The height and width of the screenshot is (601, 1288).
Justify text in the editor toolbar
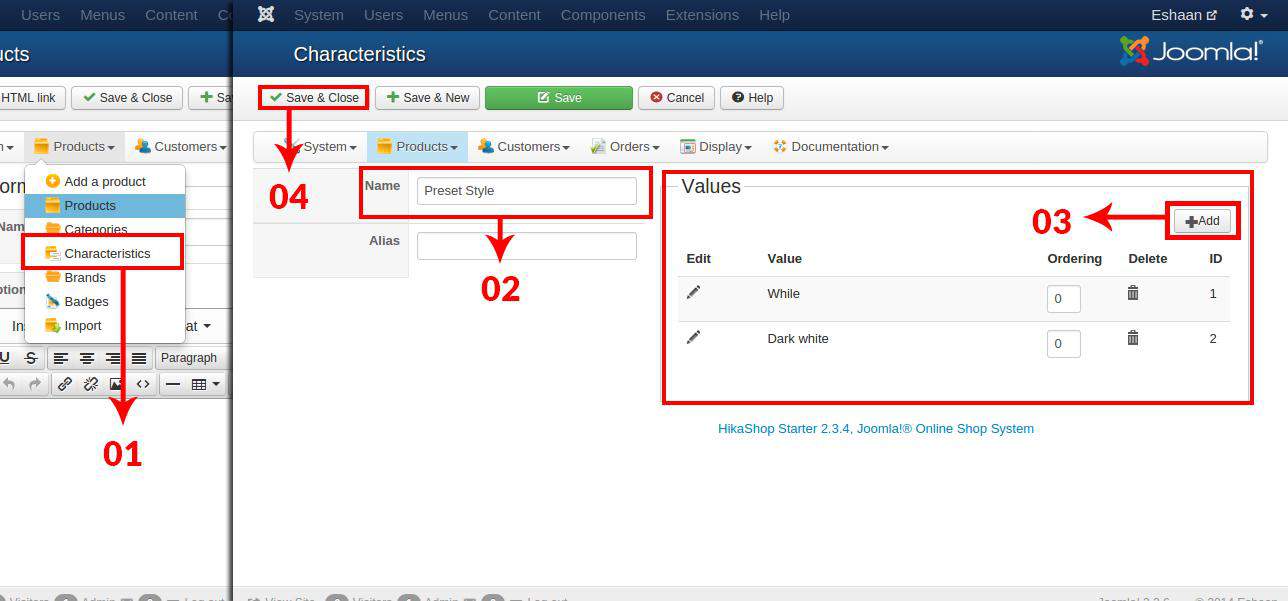click(x=139, y=358)
